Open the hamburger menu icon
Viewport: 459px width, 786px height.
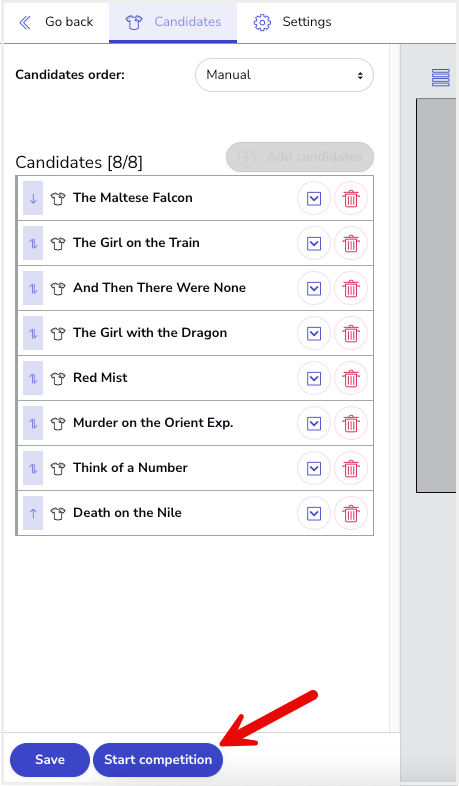(x=440, y=77)
